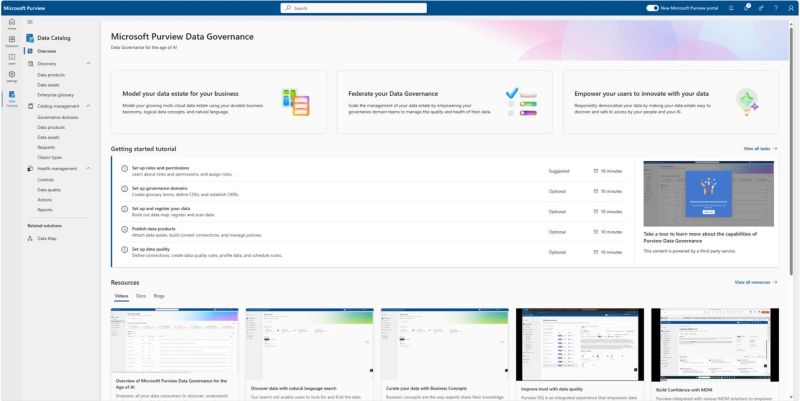Screen dimensions: 800x401
Task: Open the Home icon in left rail
Action: pos(12,22)
